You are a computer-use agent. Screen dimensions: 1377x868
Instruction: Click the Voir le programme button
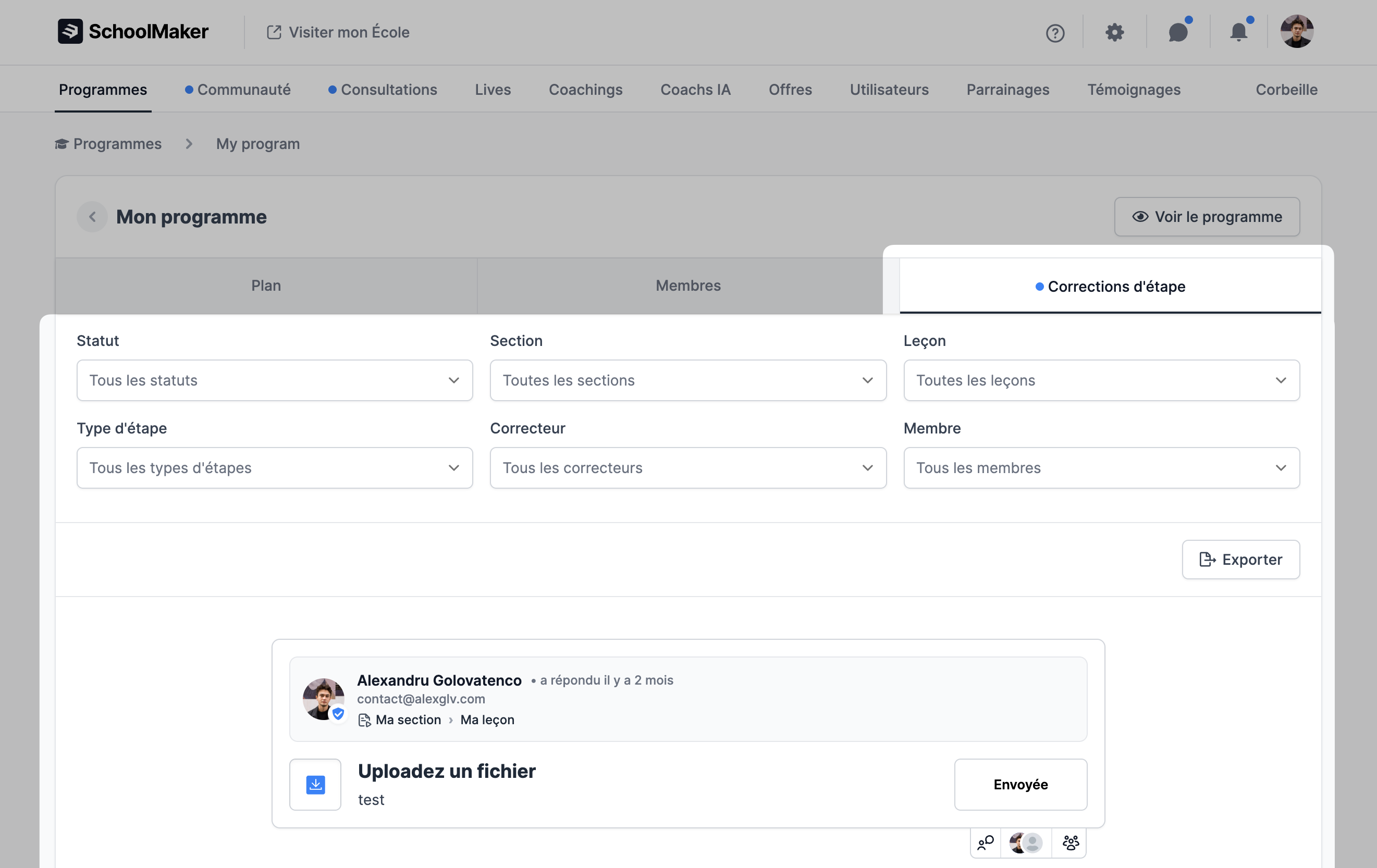point(1207,217)
